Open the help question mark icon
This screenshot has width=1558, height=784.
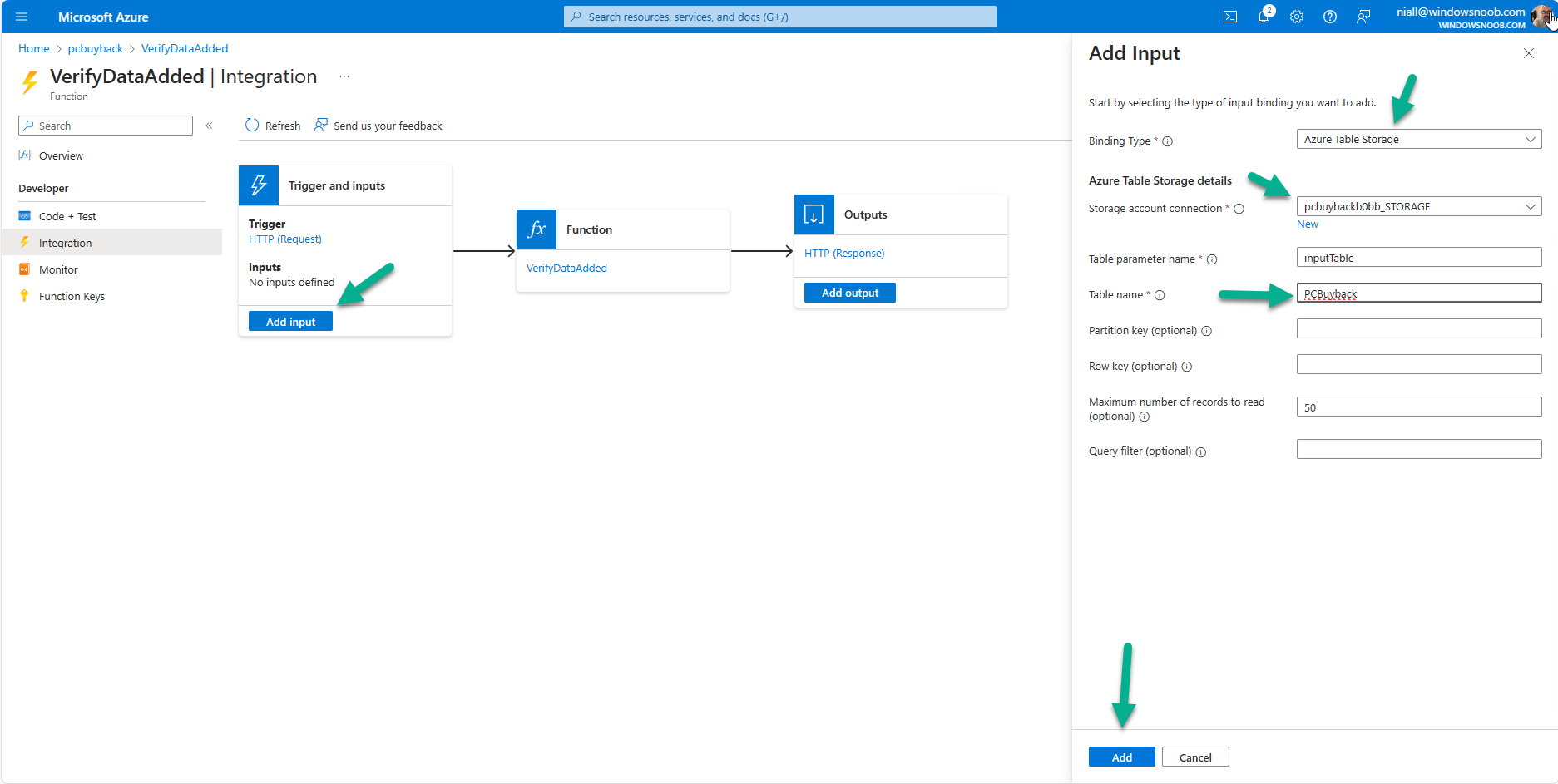(x=1330, y=17)
